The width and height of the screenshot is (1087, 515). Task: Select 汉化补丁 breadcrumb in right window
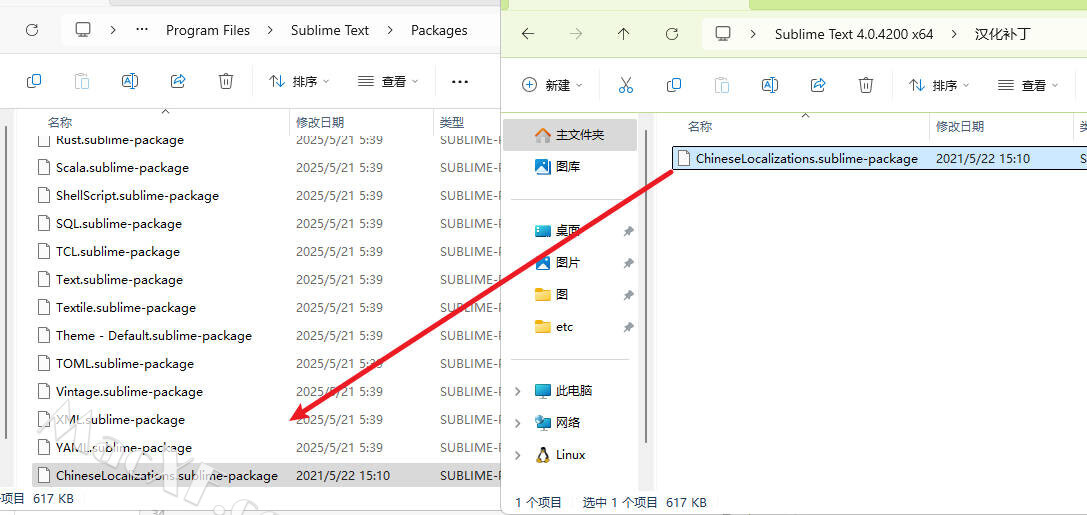(1002, 34)
